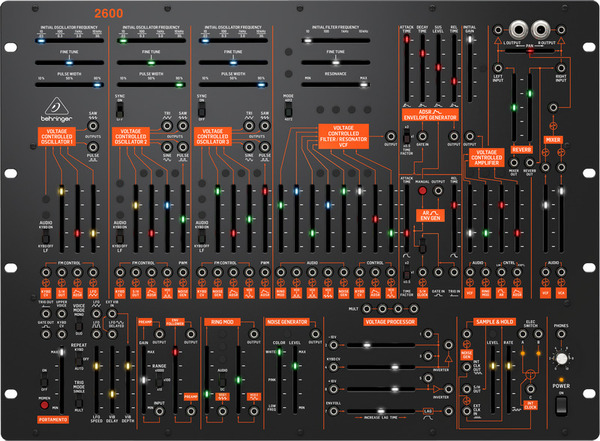Click the red Manual gate button

click(422, 190)
